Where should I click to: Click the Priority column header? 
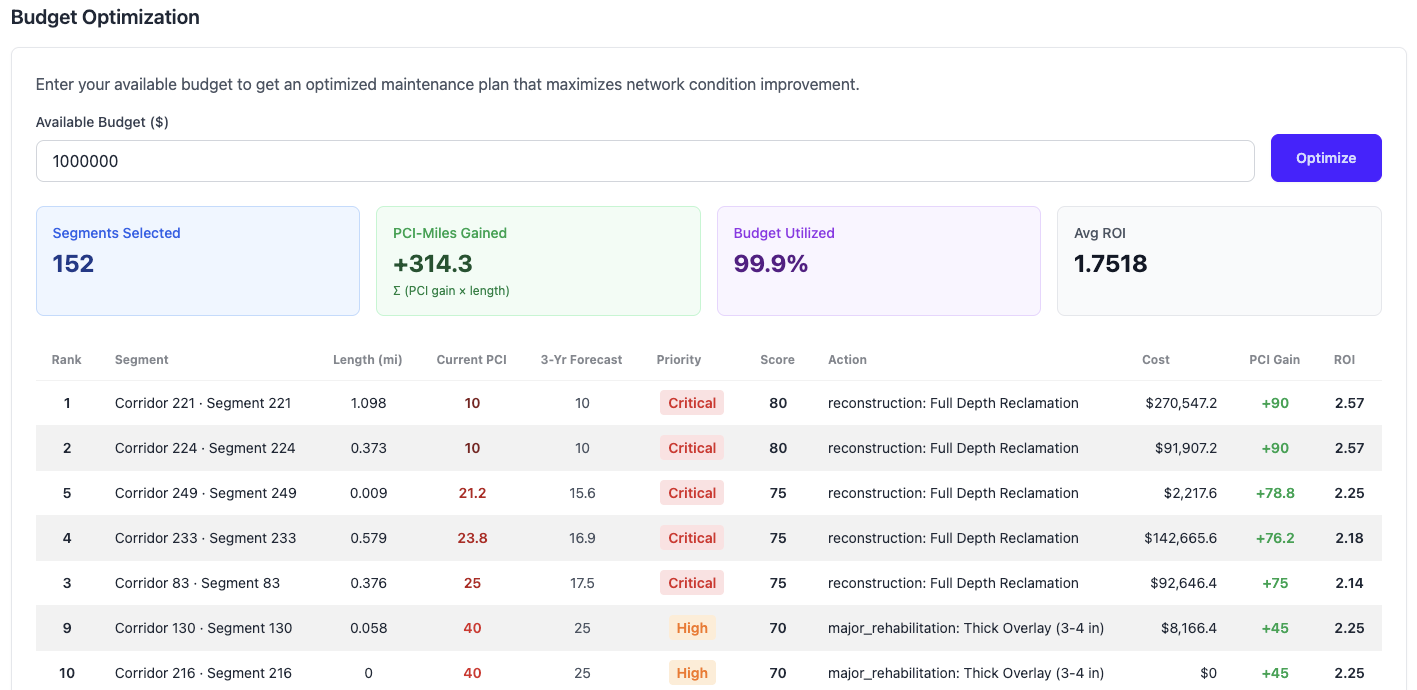[x=679, y=359]
